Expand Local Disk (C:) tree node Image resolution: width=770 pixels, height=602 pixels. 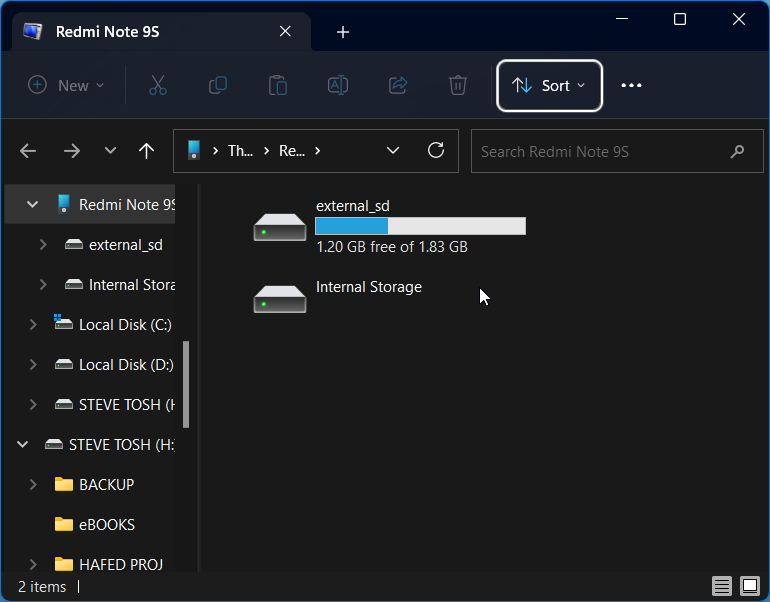click(33, 325)
